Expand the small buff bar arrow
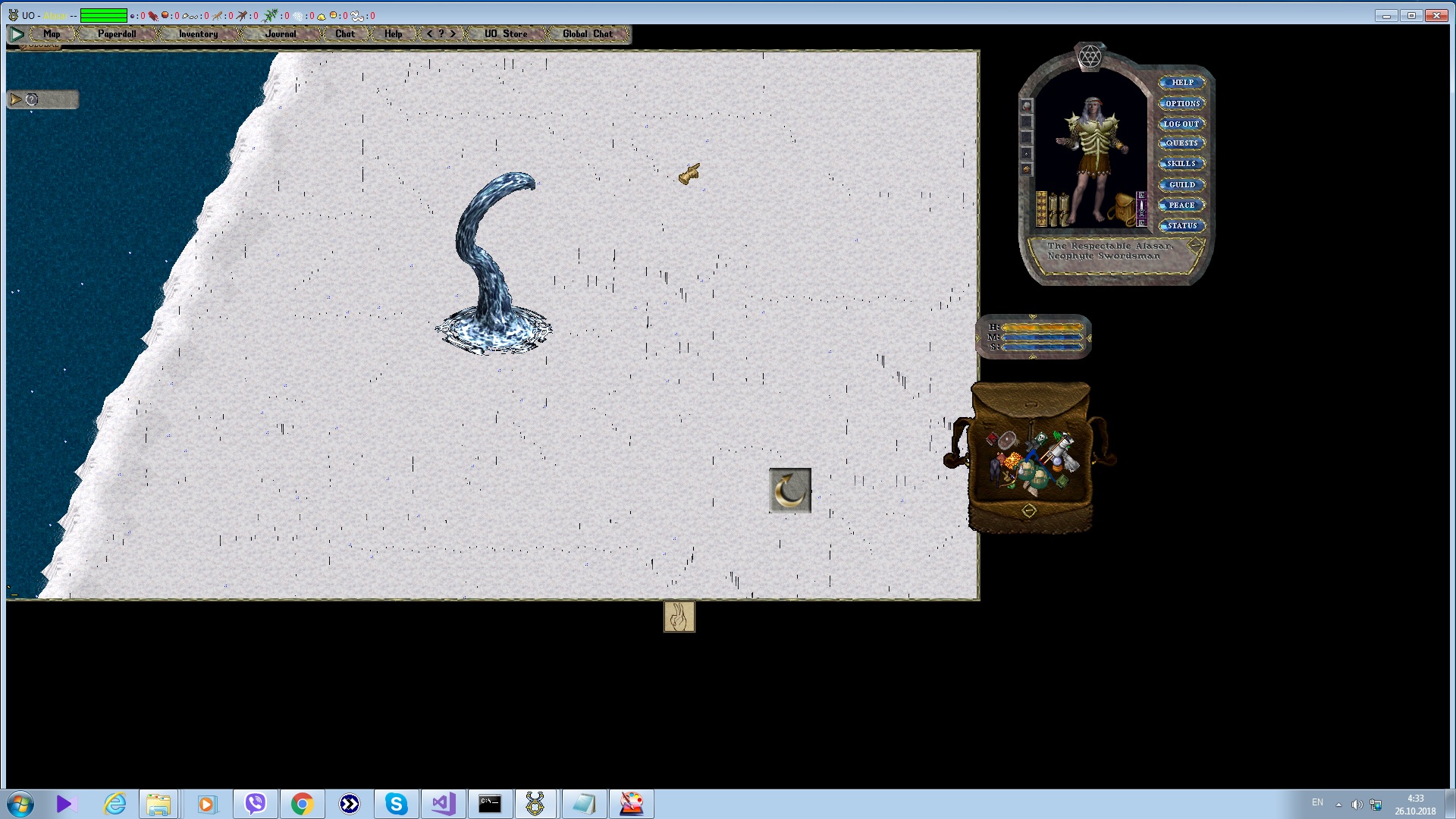Viewport: 1456px width, 819px height. click(x=15, y=99)
